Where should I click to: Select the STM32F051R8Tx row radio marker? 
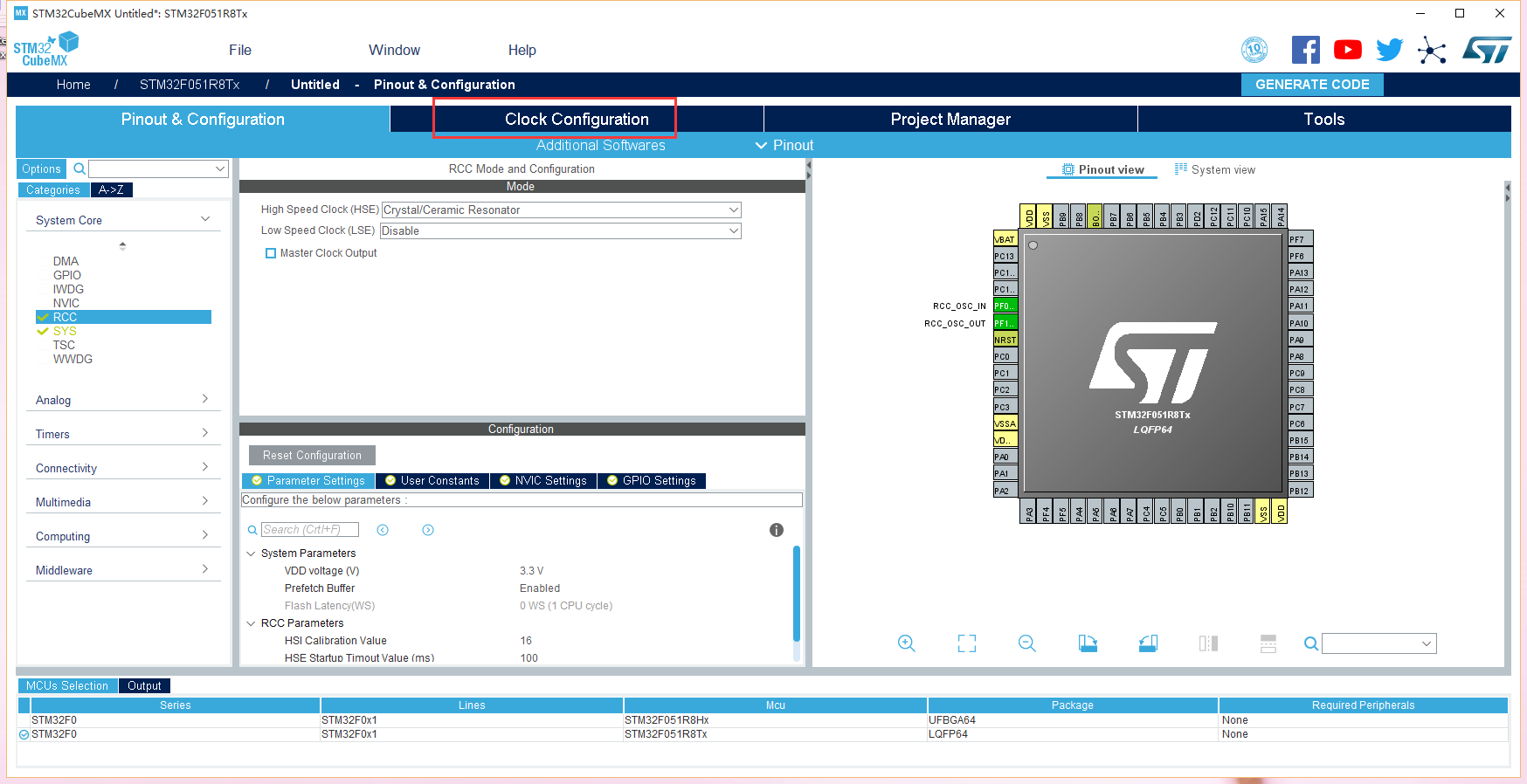point(24,734)
